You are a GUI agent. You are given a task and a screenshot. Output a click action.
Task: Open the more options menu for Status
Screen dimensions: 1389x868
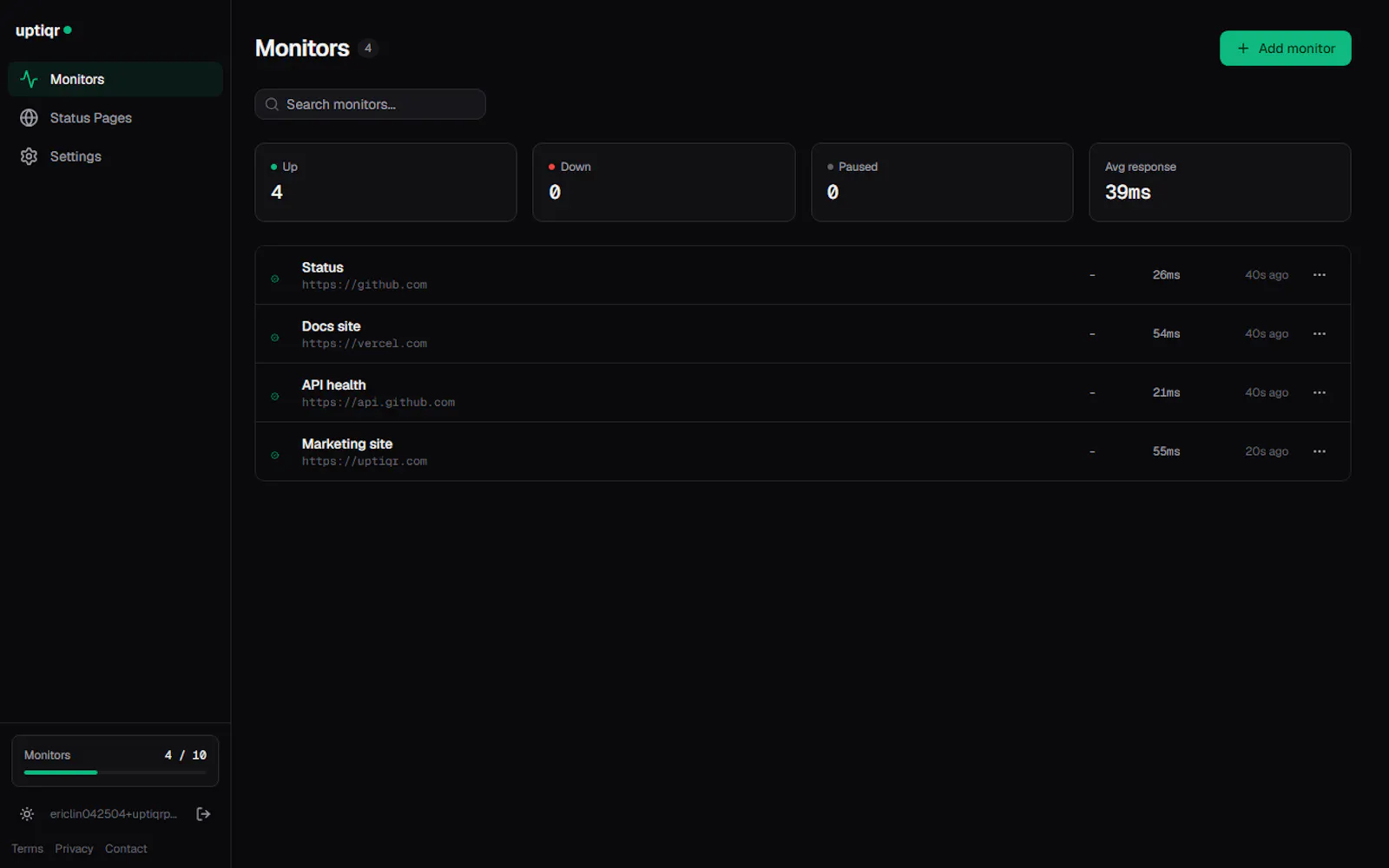tap(1320, 275)
